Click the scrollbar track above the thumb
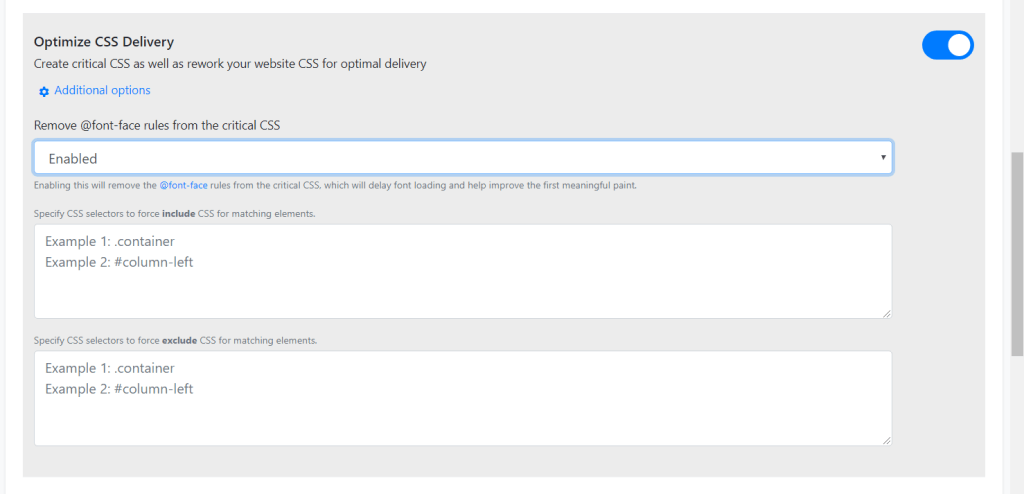This screenshot has width=1024, height=494. (x=1017, y=76)
